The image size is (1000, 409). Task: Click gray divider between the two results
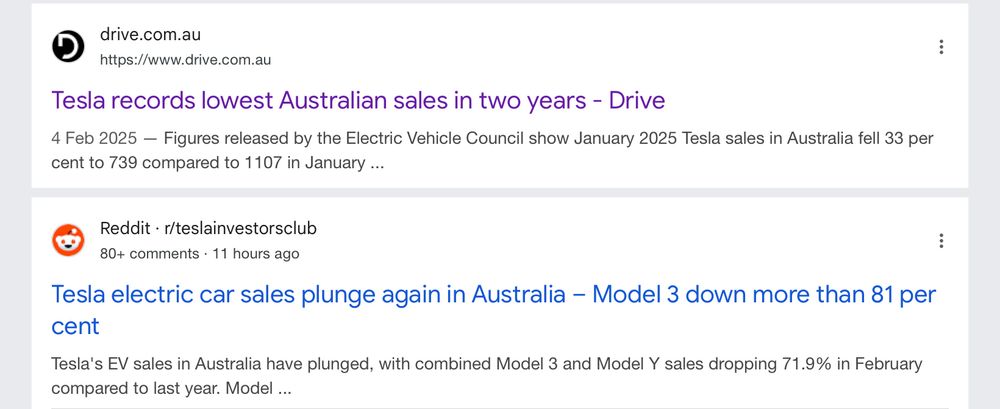coord(500,192)
